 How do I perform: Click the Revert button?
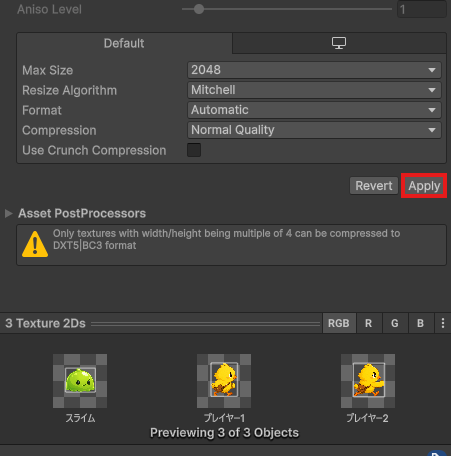point(374,186)
